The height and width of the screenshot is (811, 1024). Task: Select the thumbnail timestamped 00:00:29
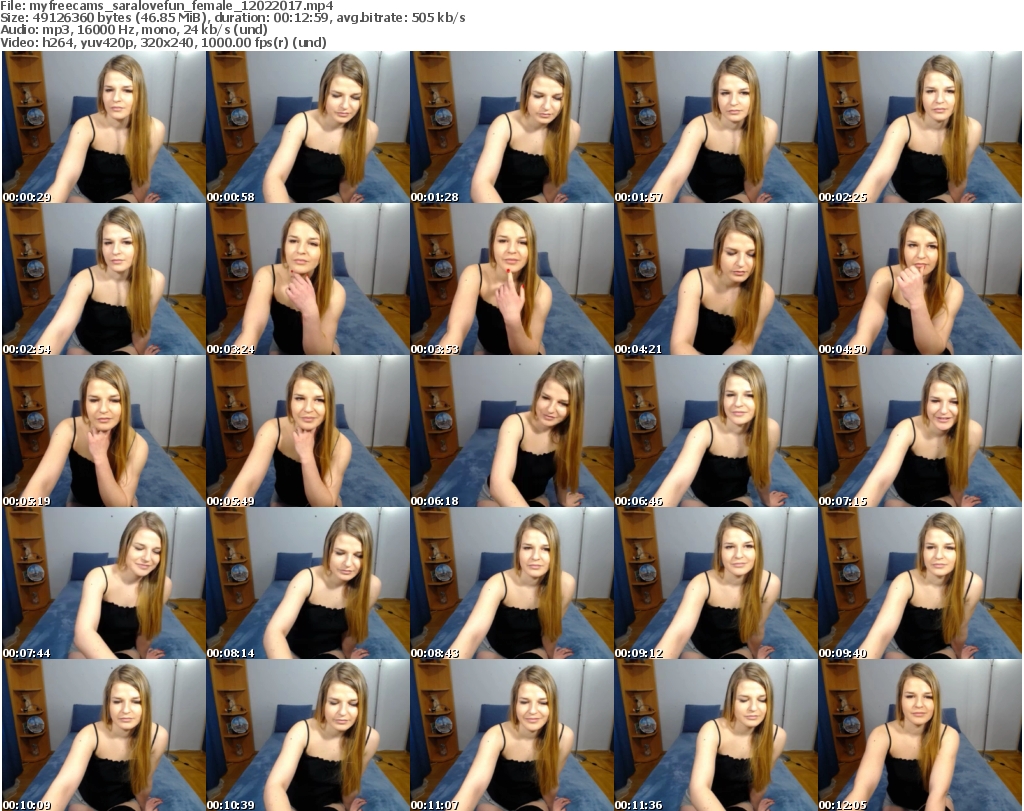(x=104, y=127)
